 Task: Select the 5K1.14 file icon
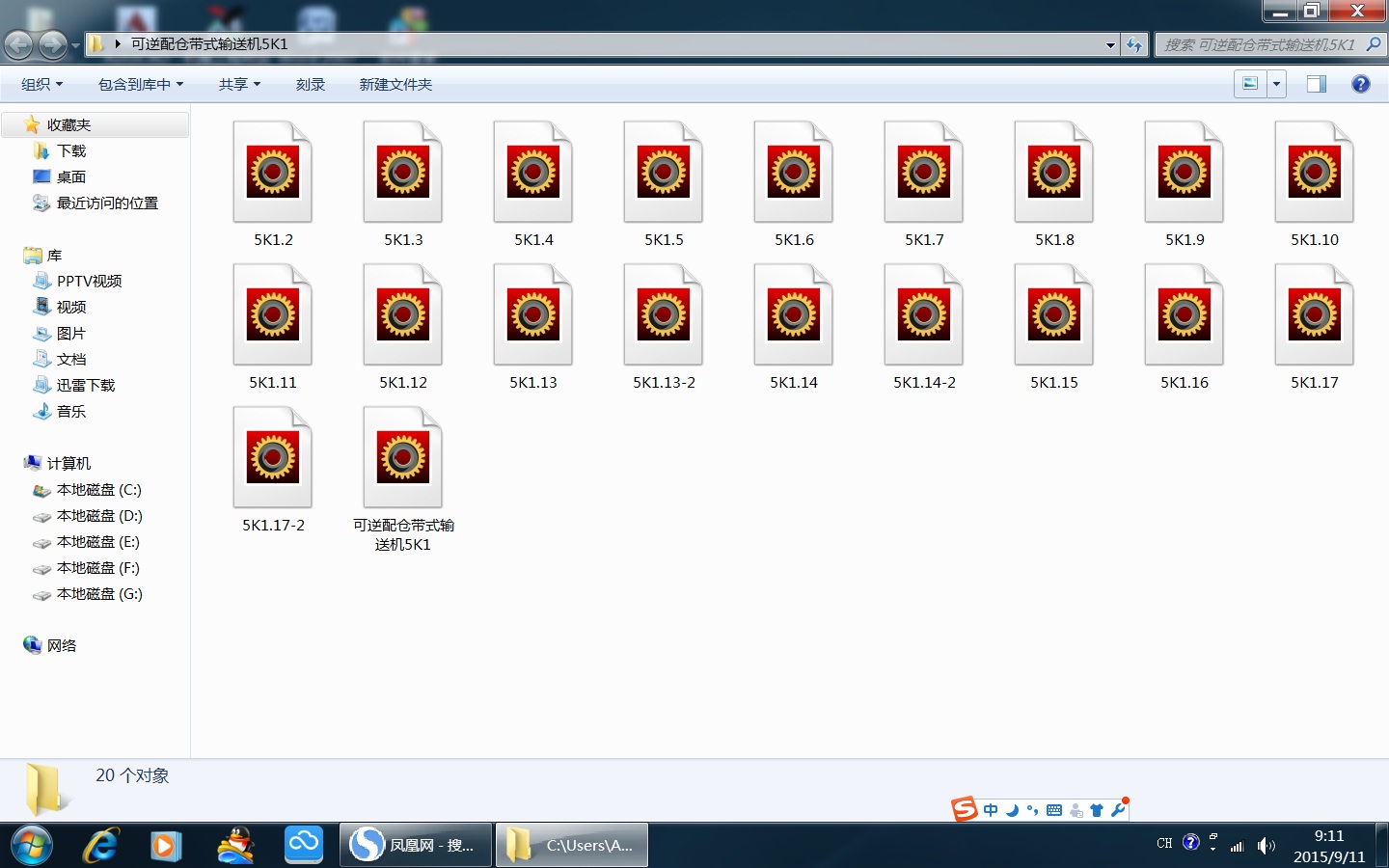pos(794,315)
